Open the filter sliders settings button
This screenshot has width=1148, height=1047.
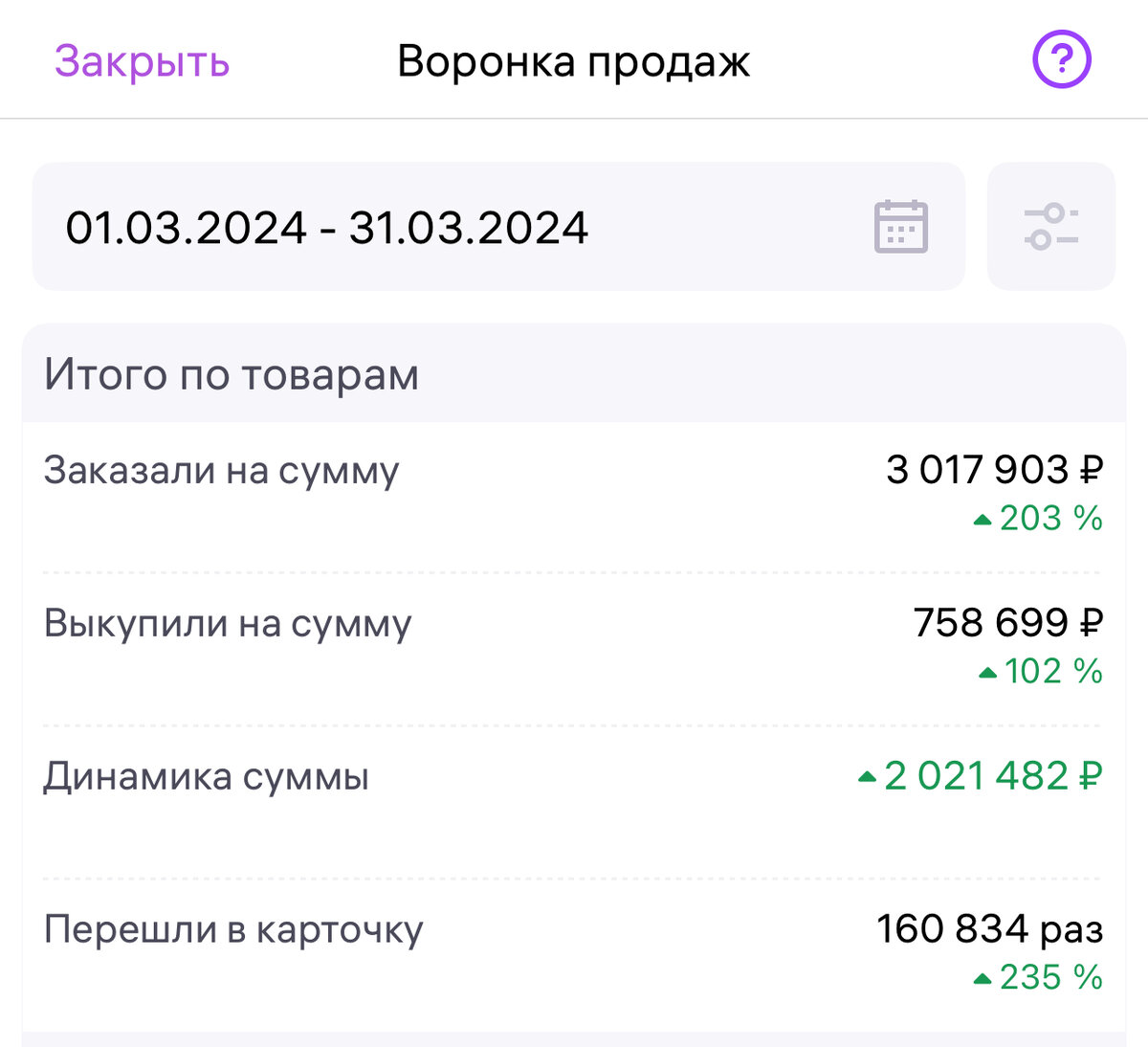(x=1050, y=227)
